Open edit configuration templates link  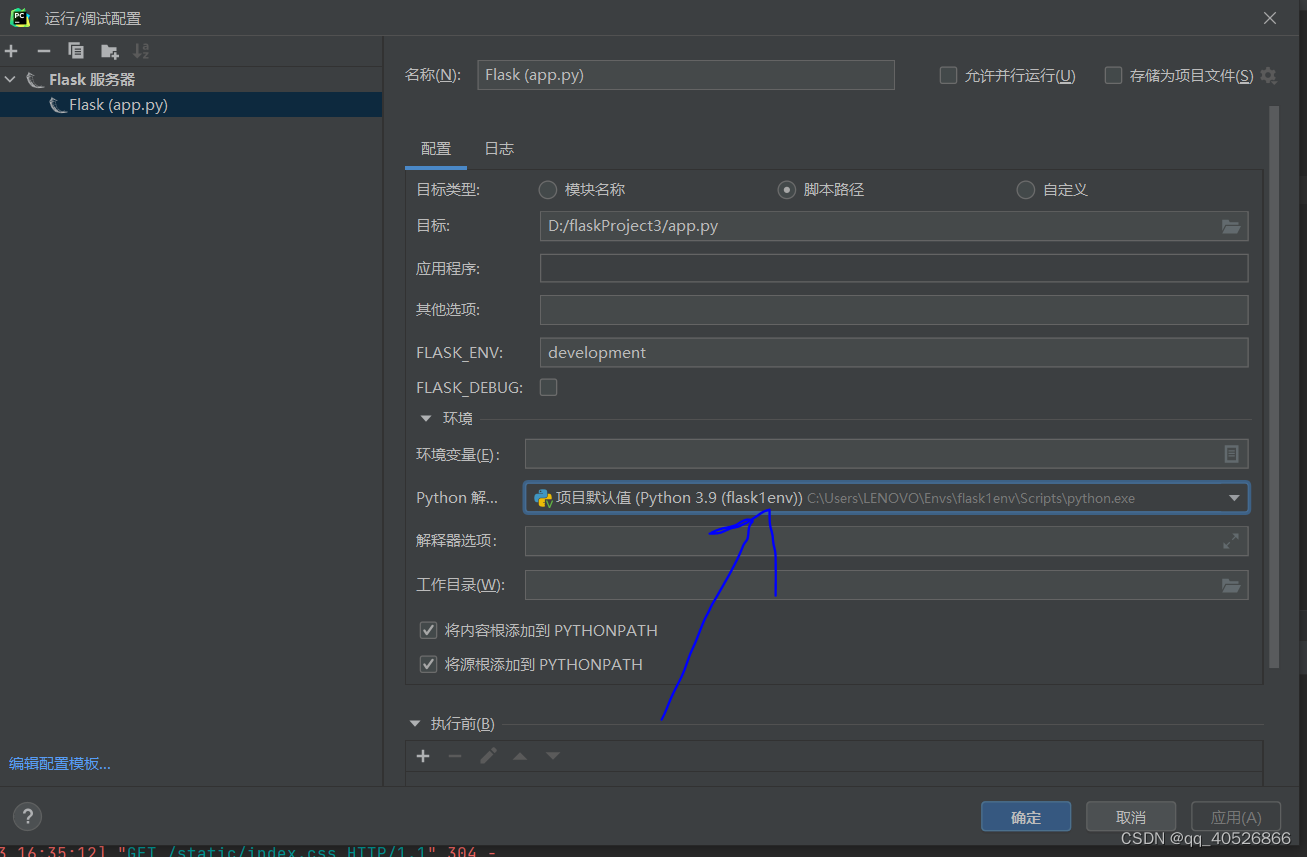(x=60, y=764)
